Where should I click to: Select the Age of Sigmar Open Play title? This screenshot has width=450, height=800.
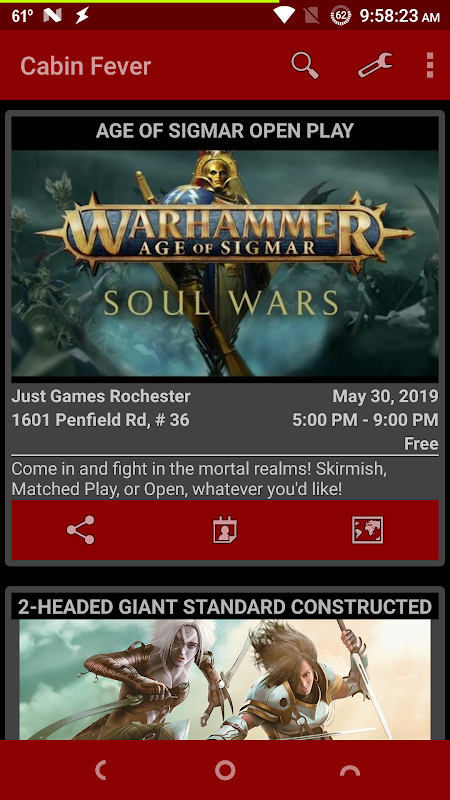[224, 131]
